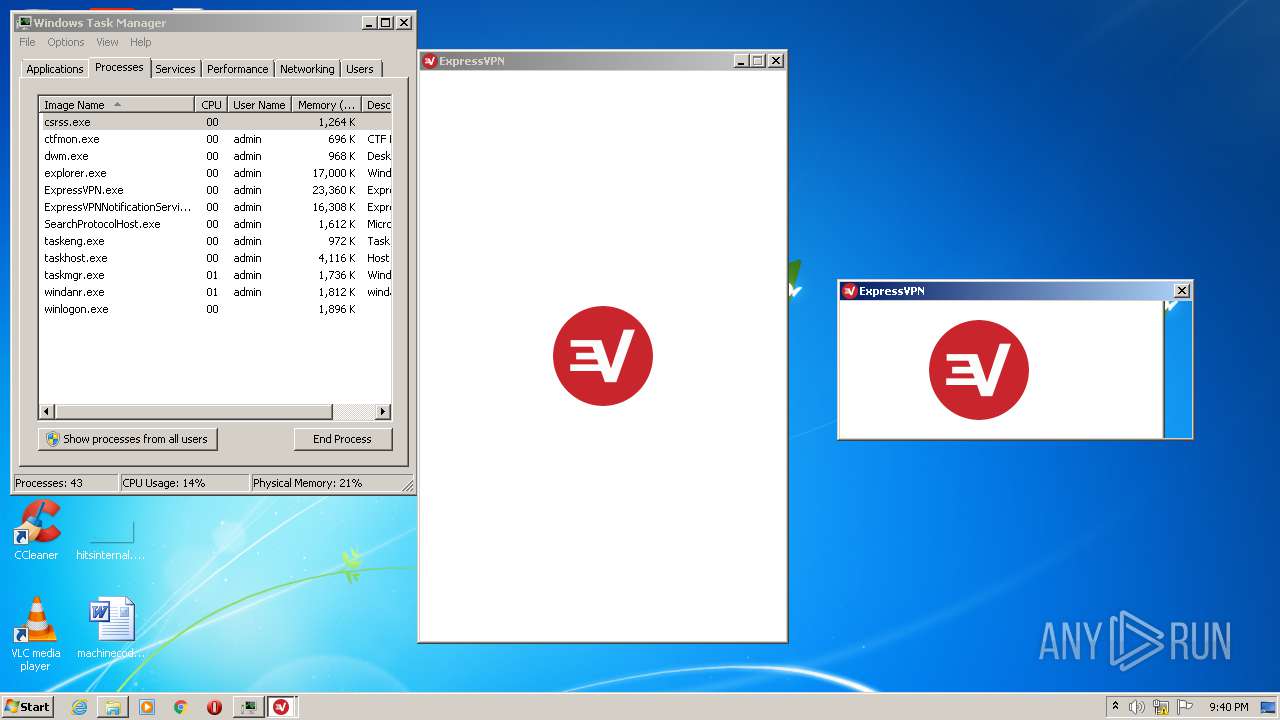
Task: Open Internet Explorer from the taskbar
Action: click(79, 707)
